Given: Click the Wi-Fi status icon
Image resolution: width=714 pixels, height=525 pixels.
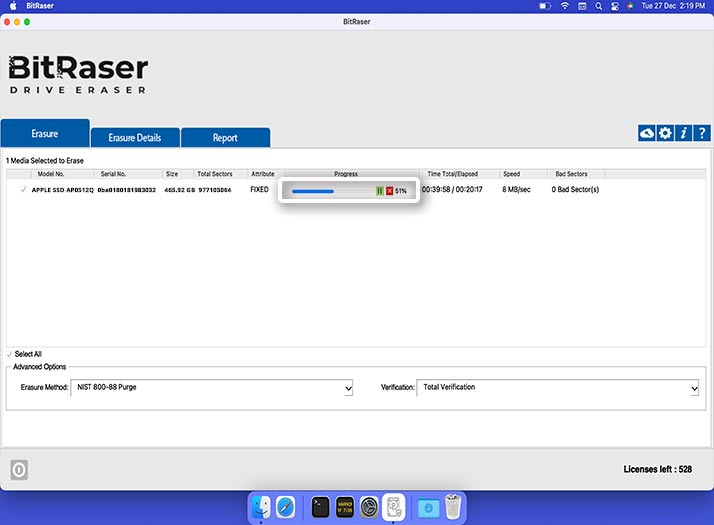Looking at the screenshot, I should coord(565,6).
